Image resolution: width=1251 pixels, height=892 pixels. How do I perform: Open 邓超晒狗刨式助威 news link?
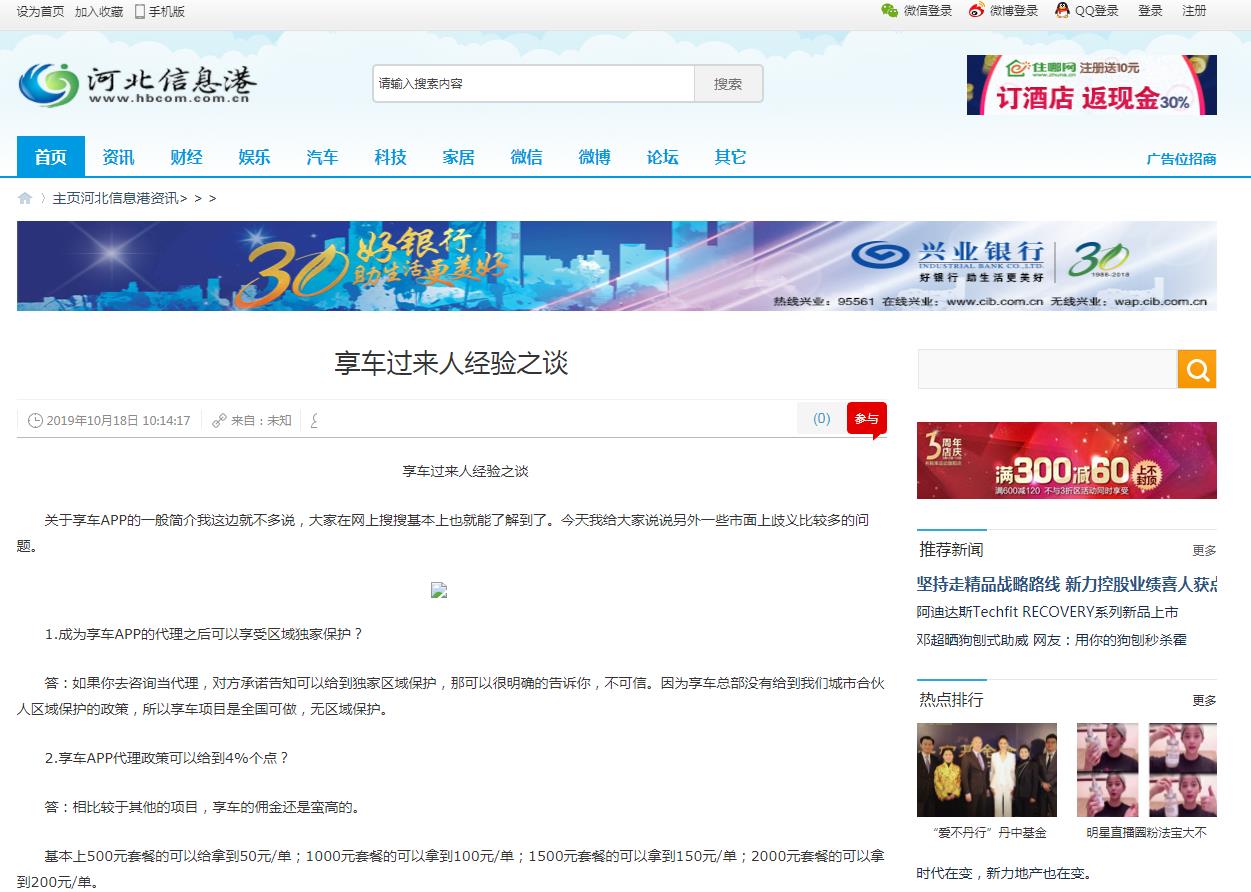(x=1052, y=640)
